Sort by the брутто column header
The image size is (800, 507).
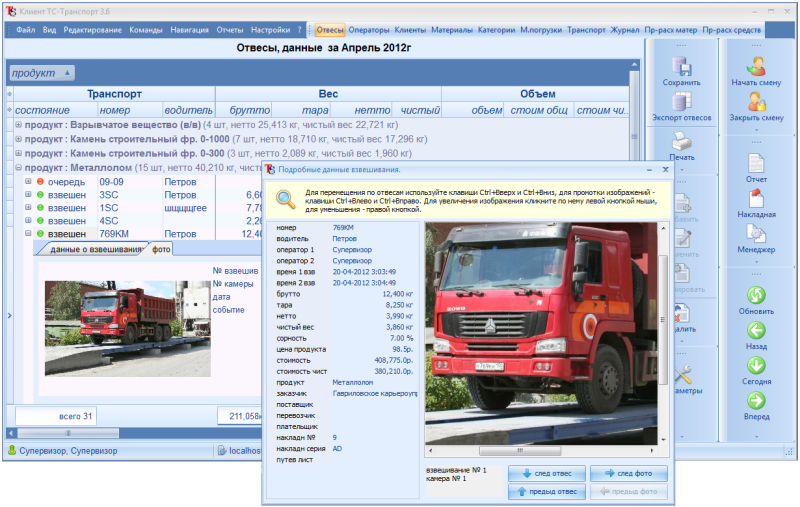[x=244, y=110]
